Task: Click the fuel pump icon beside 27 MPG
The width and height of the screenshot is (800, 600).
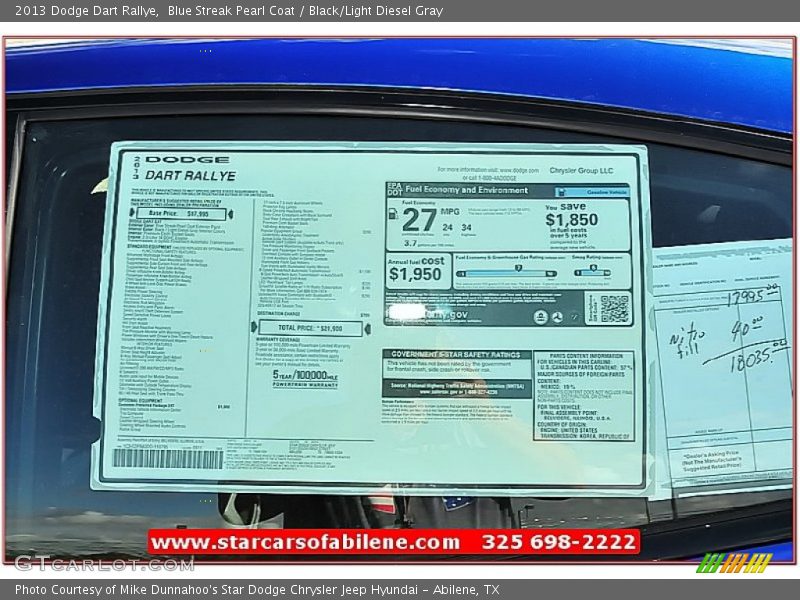Action: 392,213
